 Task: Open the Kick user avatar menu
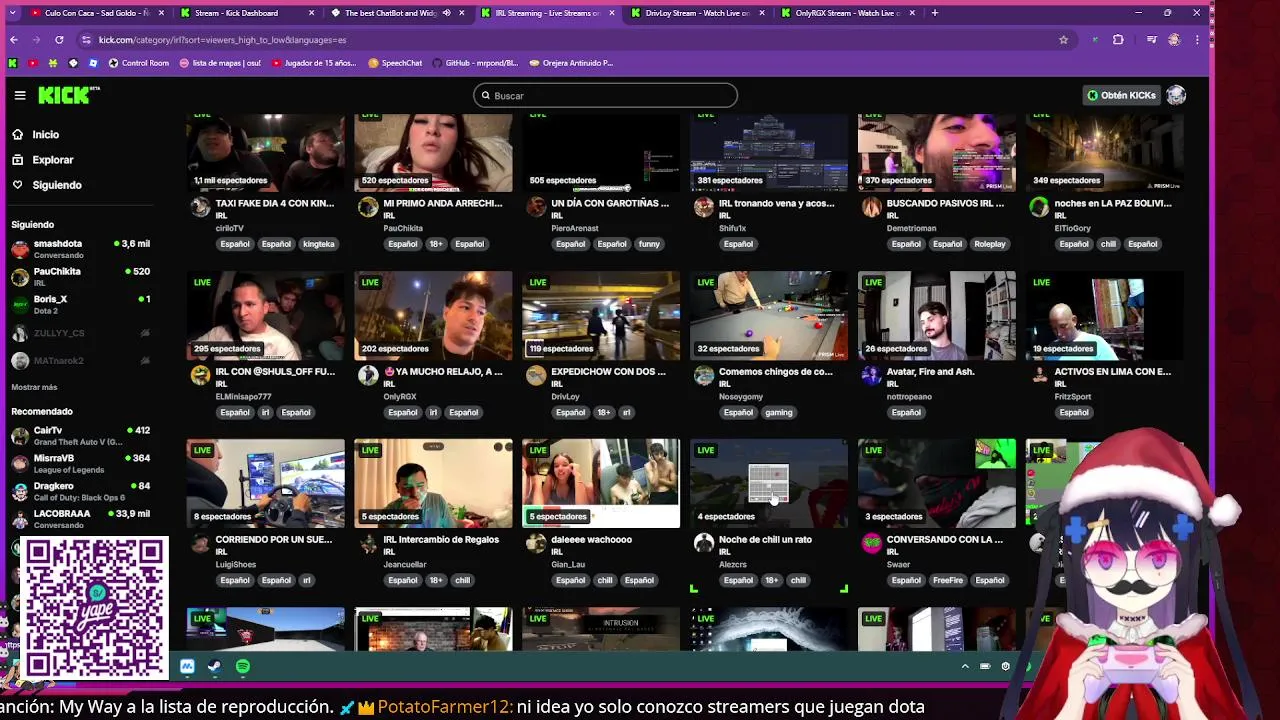pyautogui.click(x=1176, y=95)
